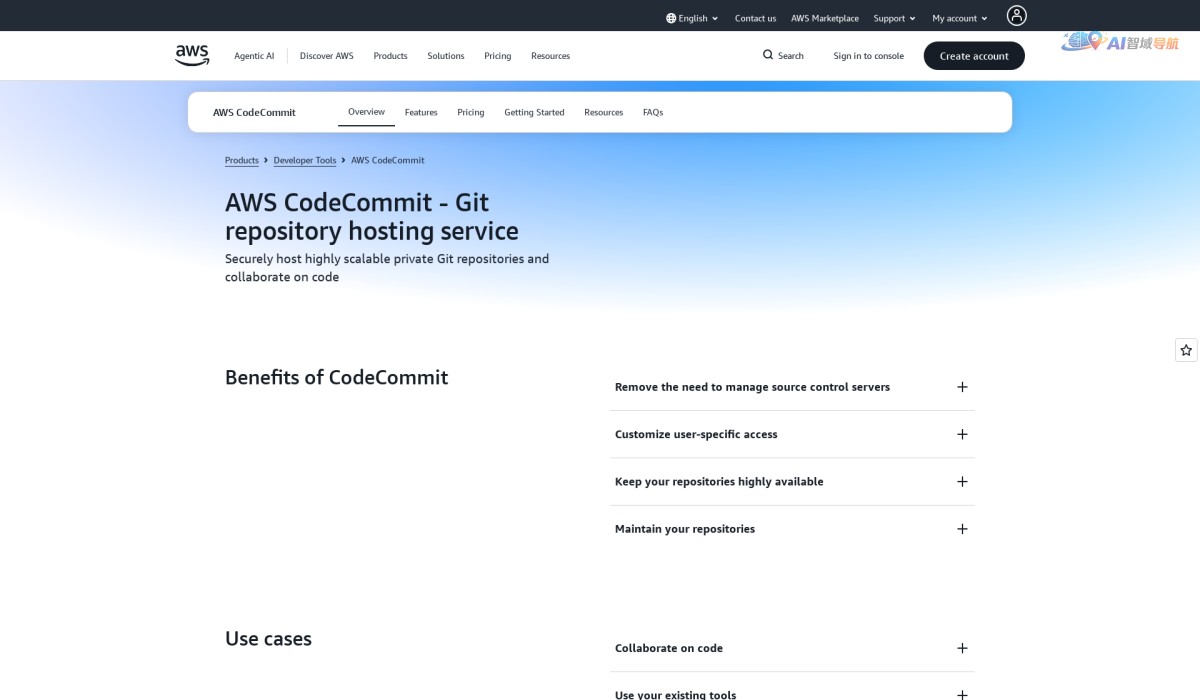Open the Agentic AI menu
Image resolution: width=1200 pixels, height=700 pixels.
[254, 56]
